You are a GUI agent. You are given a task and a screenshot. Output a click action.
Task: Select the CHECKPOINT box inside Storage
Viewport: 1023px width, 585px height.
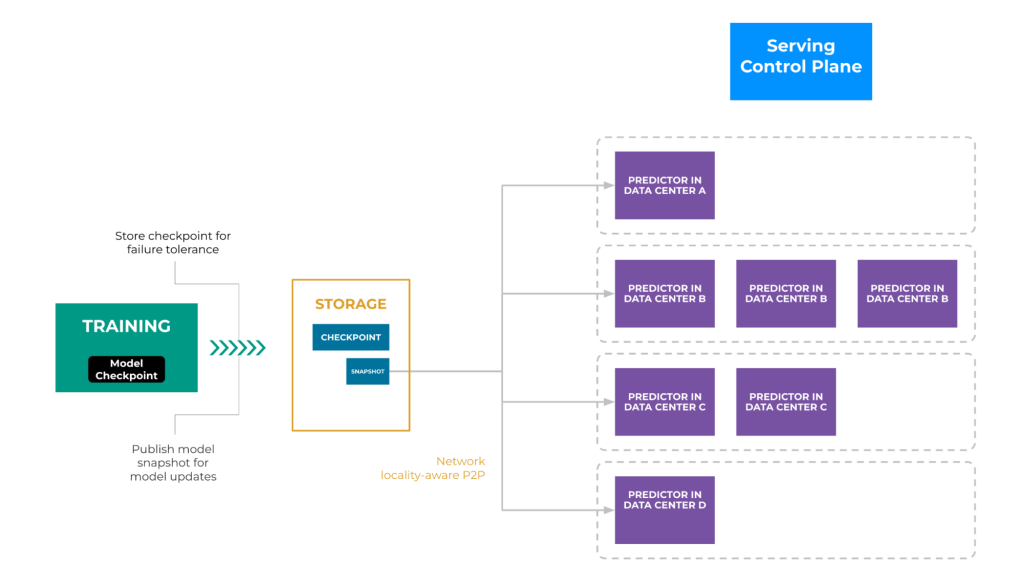(x=351, y=337)
